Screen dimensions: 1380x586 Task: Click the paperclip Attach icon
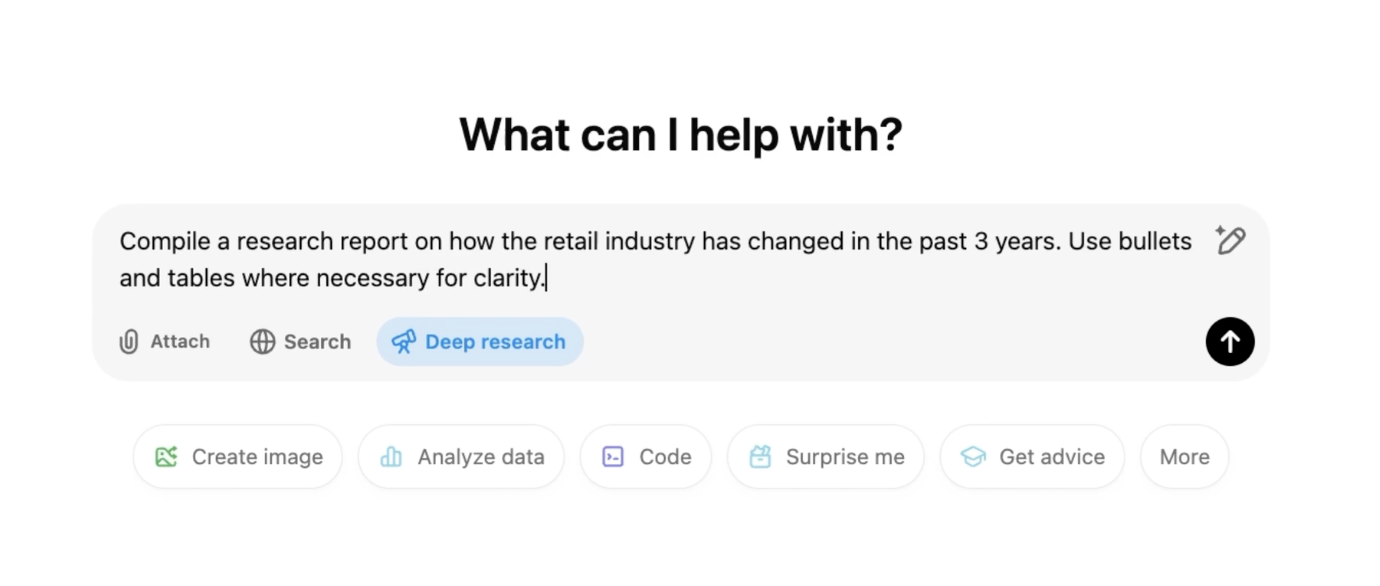pos(129,341)
